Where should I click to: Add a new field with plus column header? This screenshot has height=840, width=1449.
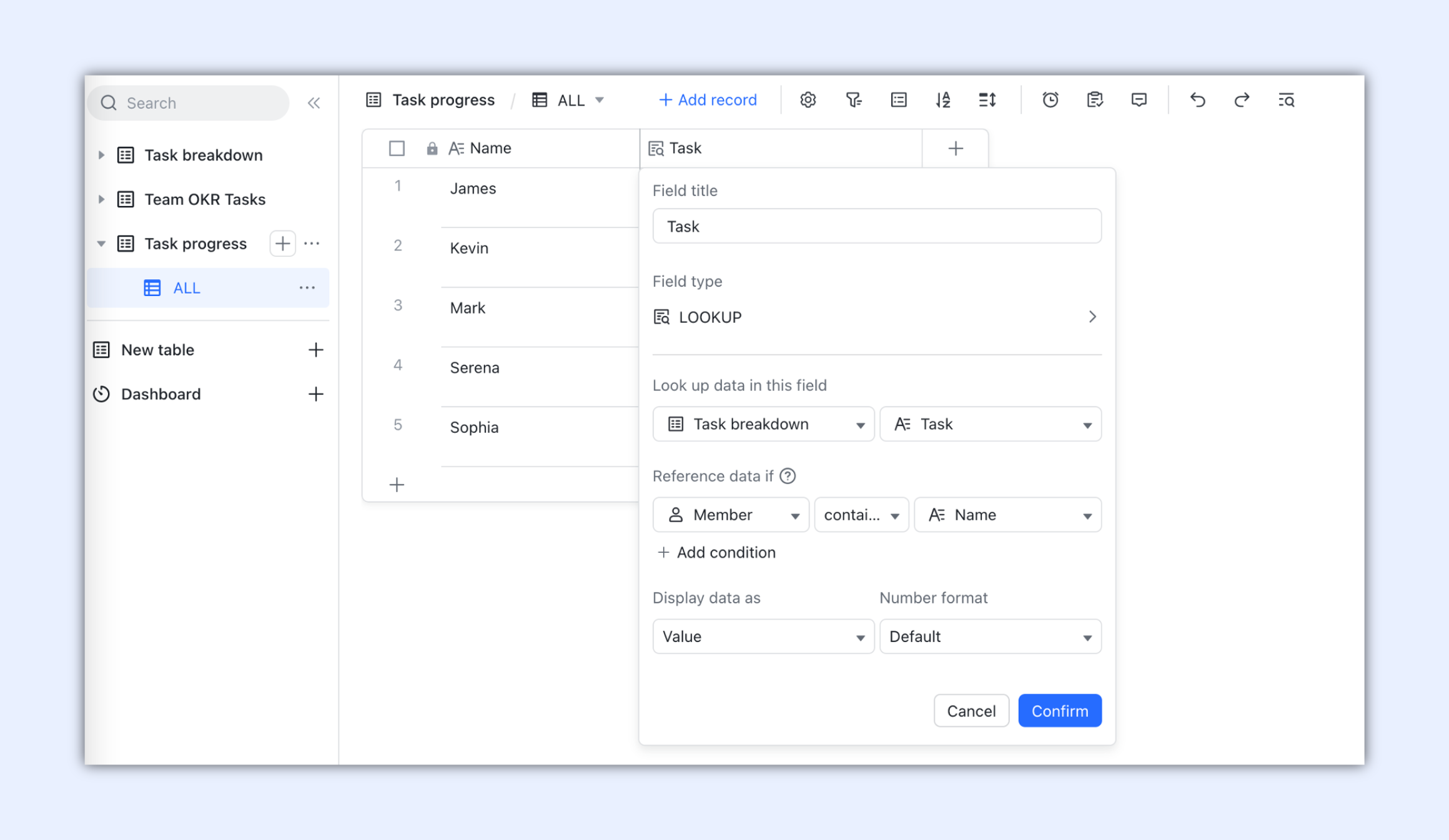[x=956, y=149]
